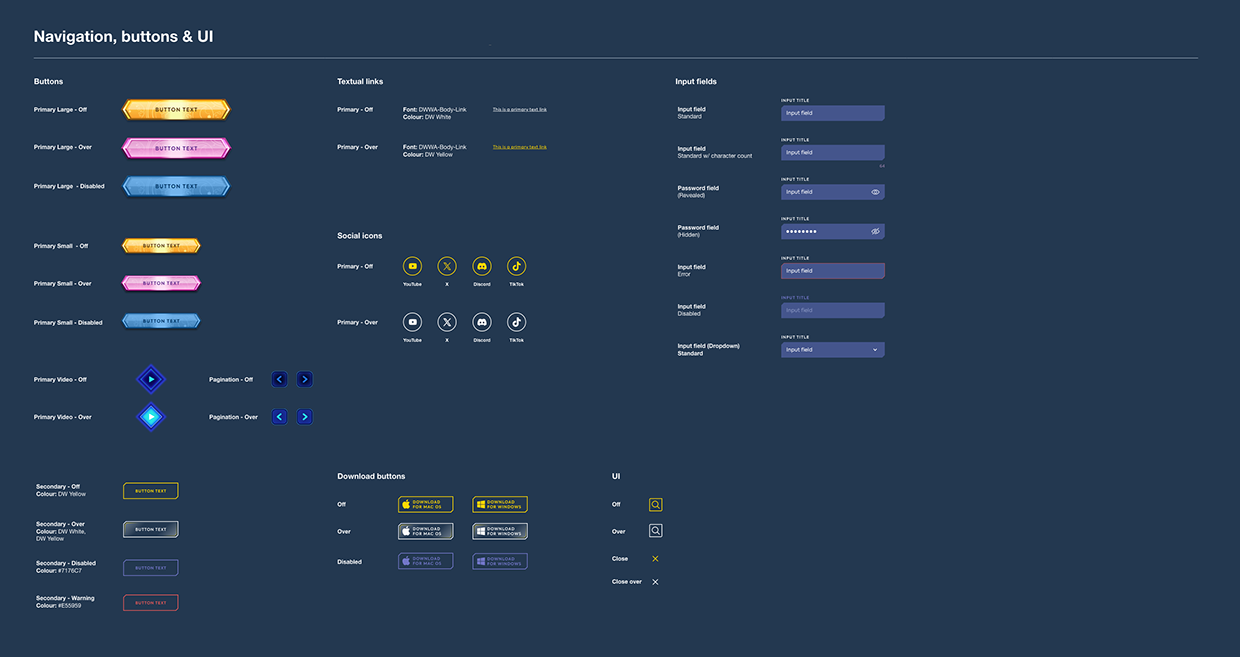Click the 'Input fields' section heading
This screenshot has height=657, width=1240.
pos(696,81)
